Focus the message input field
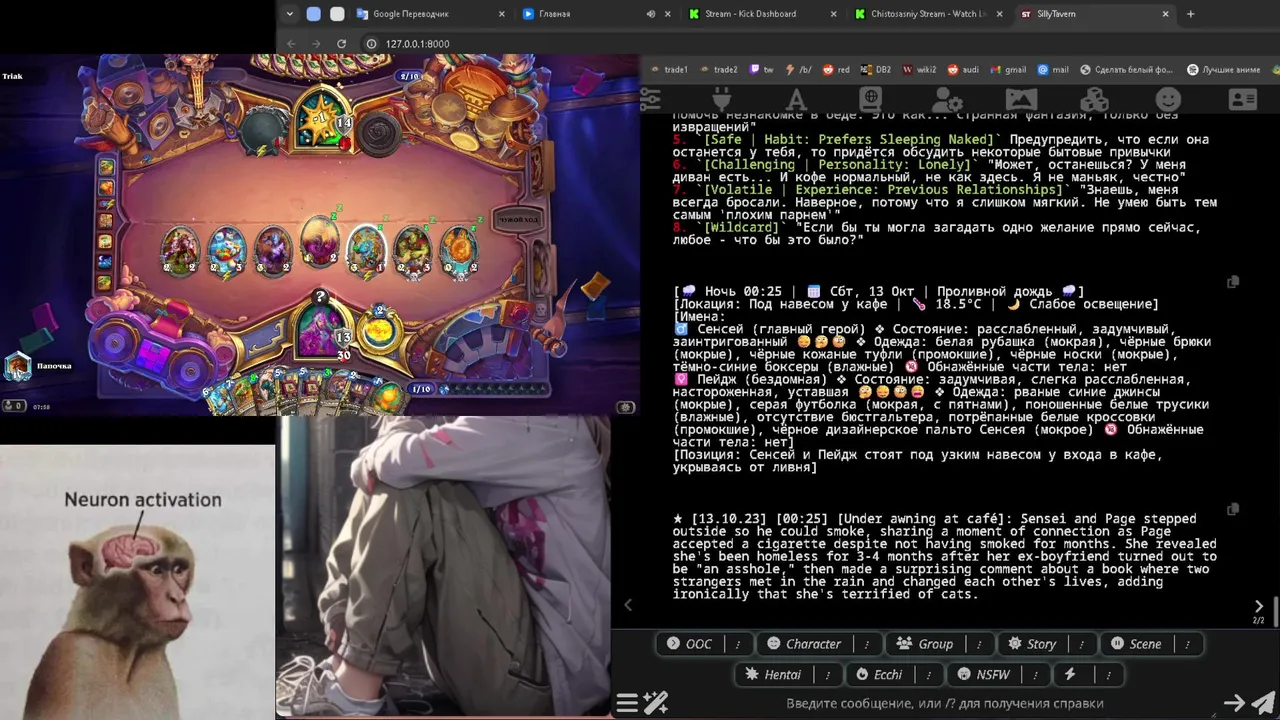 point(945,703)
